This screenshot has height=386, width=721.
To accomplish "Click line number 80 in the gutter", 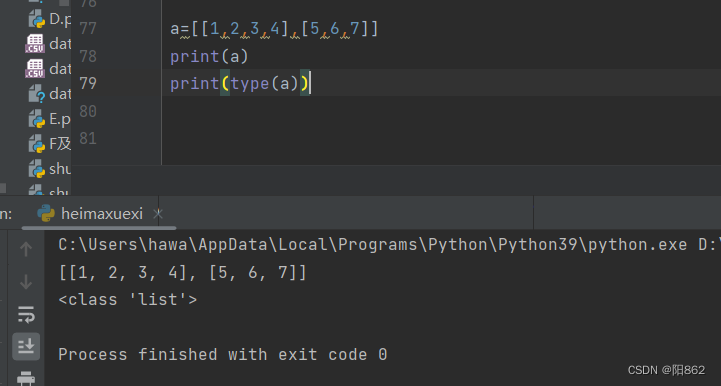I will pos(88,111).
